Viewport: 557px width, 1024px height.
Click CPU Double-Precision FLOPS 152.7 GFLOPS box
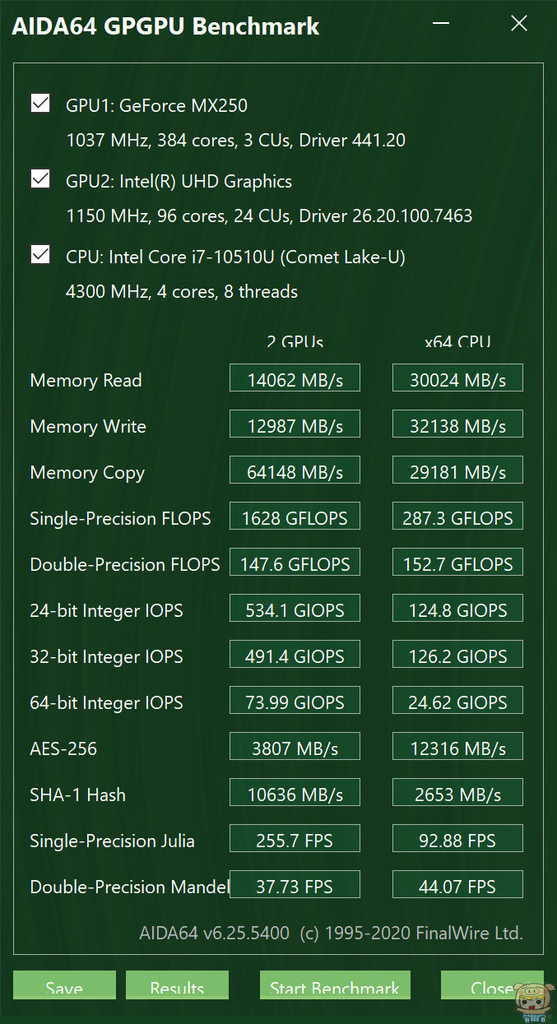(x=457, y=562)
